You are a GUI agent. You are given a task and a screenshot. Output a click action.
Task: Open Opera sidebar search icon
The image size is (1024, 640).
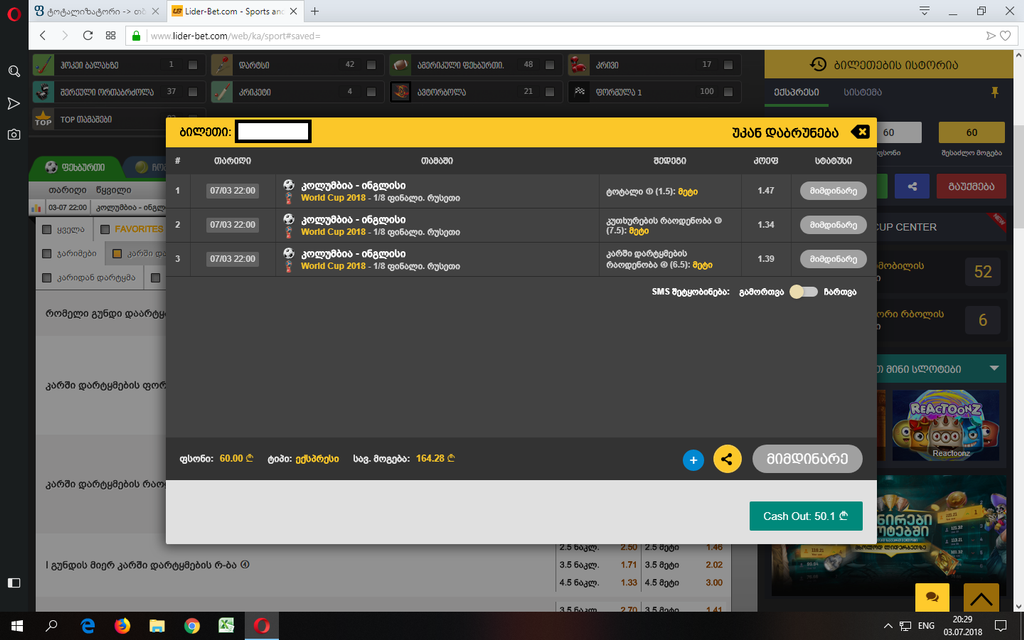click(14, 71)
